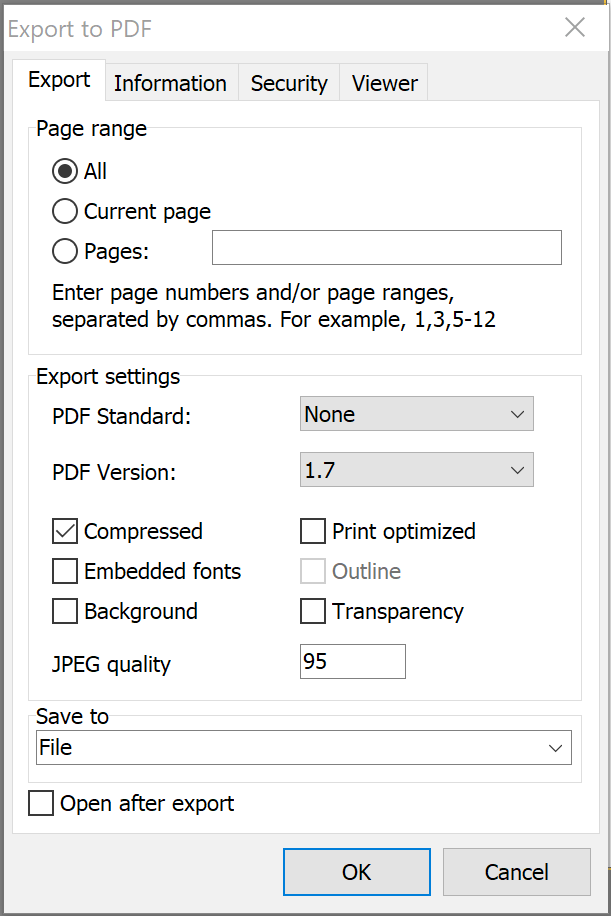
Task: Click the Pages range text field
Action: pyautogui.click(x=386, y=248)
